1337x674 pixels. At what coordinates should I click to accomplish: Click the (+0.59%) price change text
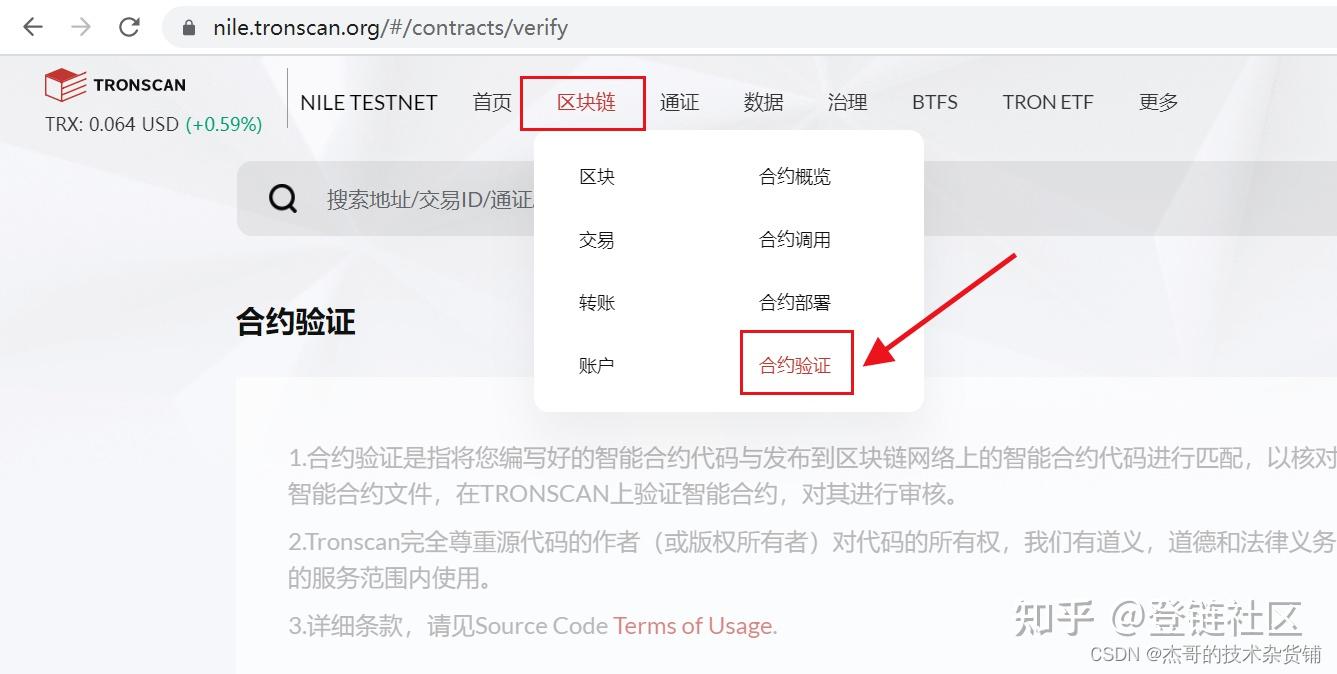point(224,125)
